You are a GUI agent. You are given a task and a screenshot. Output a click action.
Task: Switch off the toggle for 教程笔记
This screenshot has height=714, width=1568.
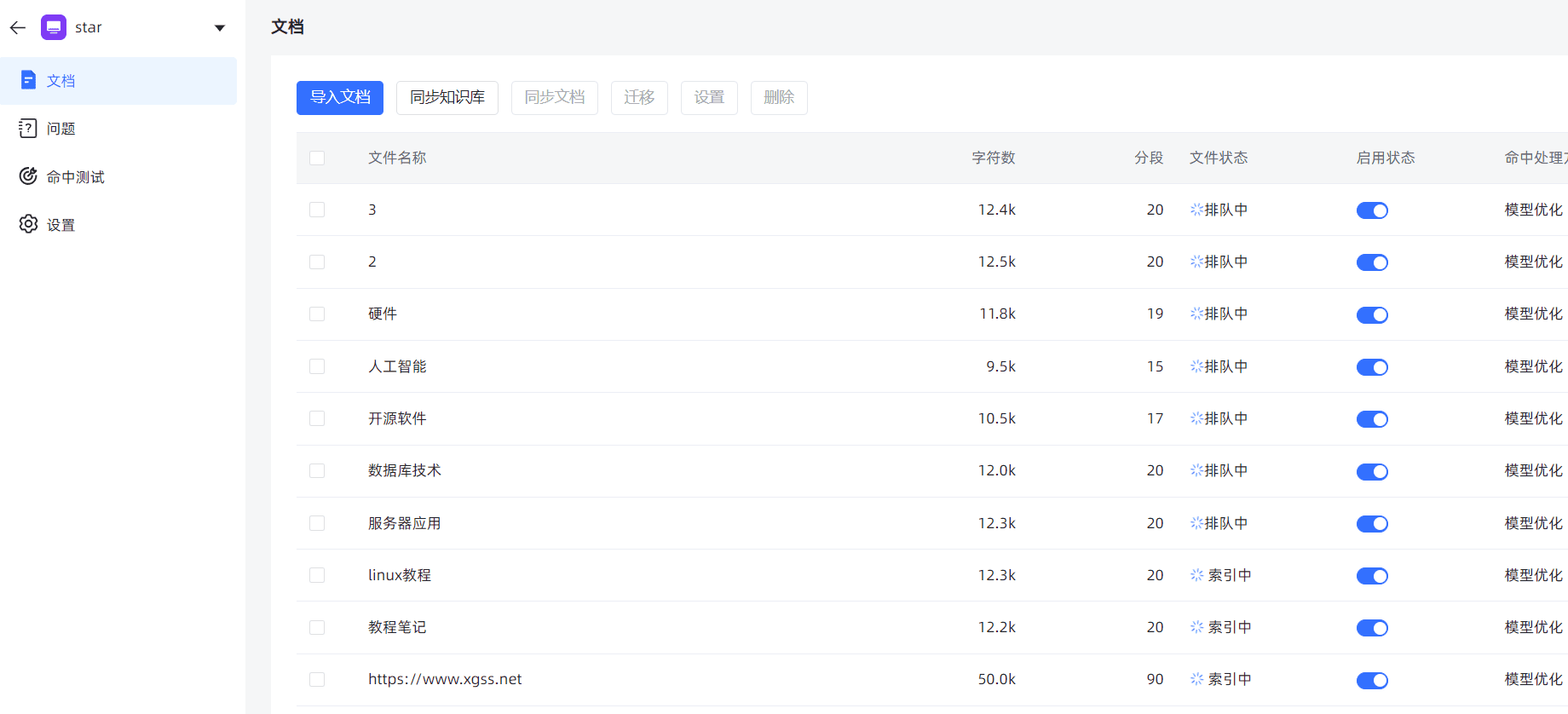[x=1372, y=628]
